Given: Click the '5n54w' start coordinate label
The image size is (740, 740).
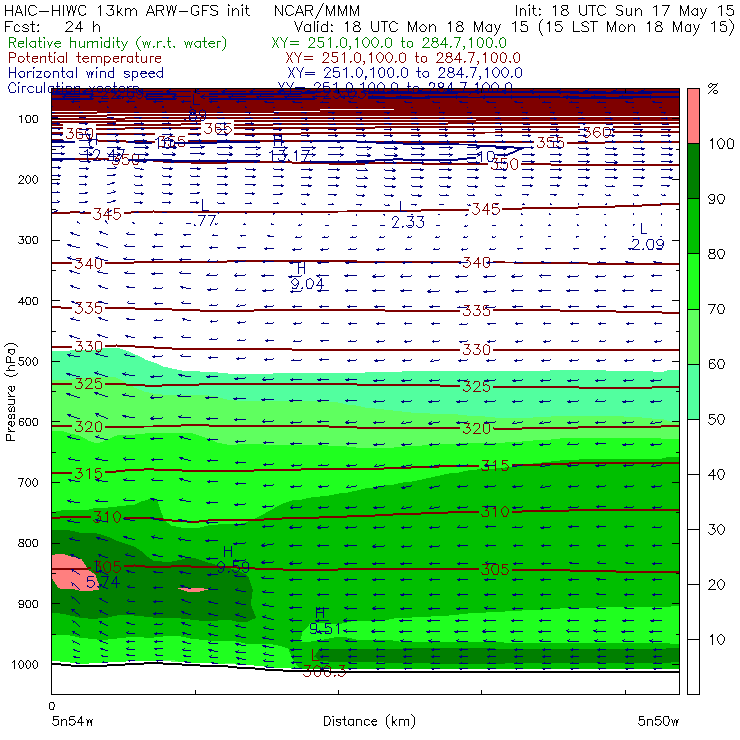Looking at the screenshot, I should (x=72, y=721).
